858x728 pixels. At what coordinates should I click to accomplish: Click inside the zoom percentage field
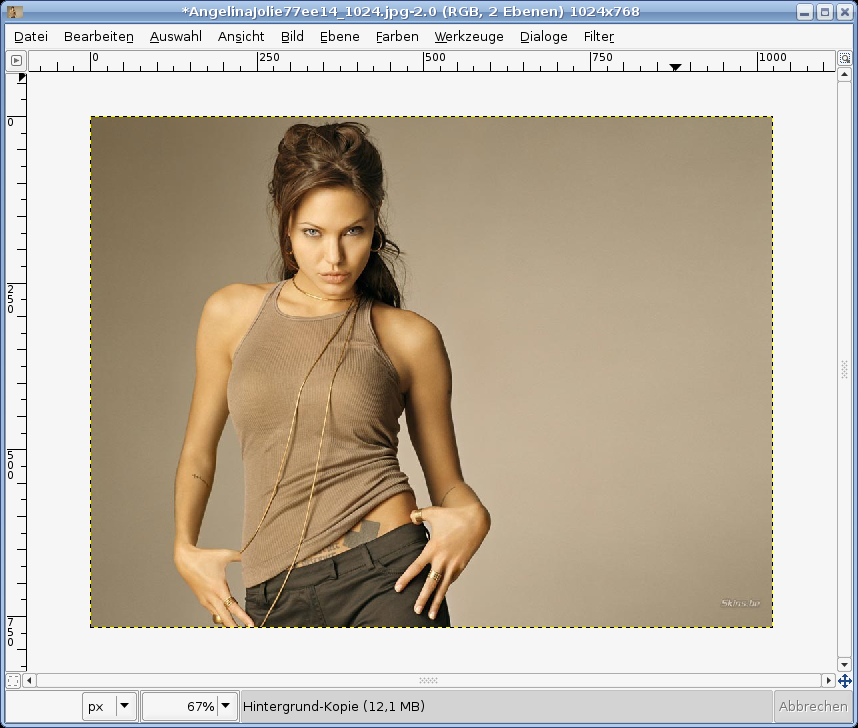click(180, 706)
